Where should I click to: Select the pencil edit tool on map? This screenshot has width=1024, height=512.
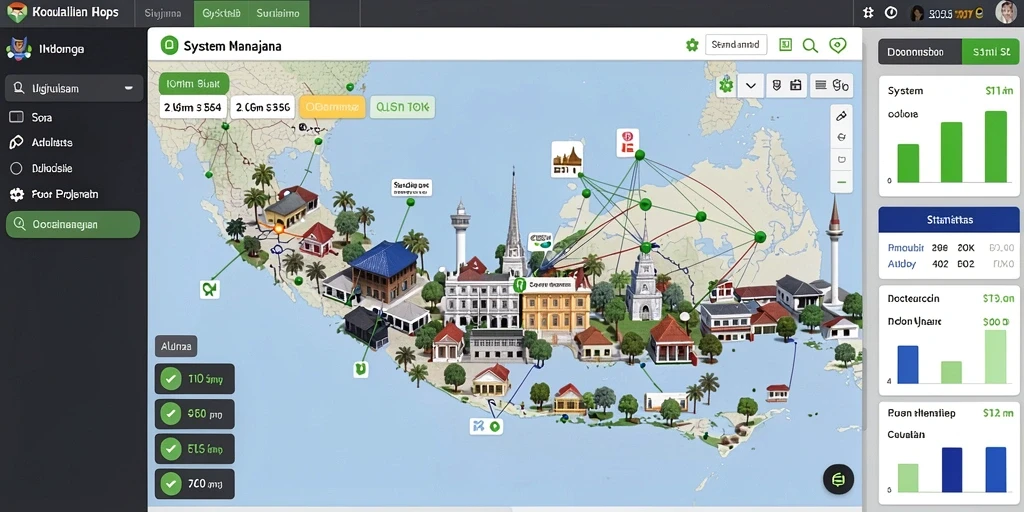[841, 116]
